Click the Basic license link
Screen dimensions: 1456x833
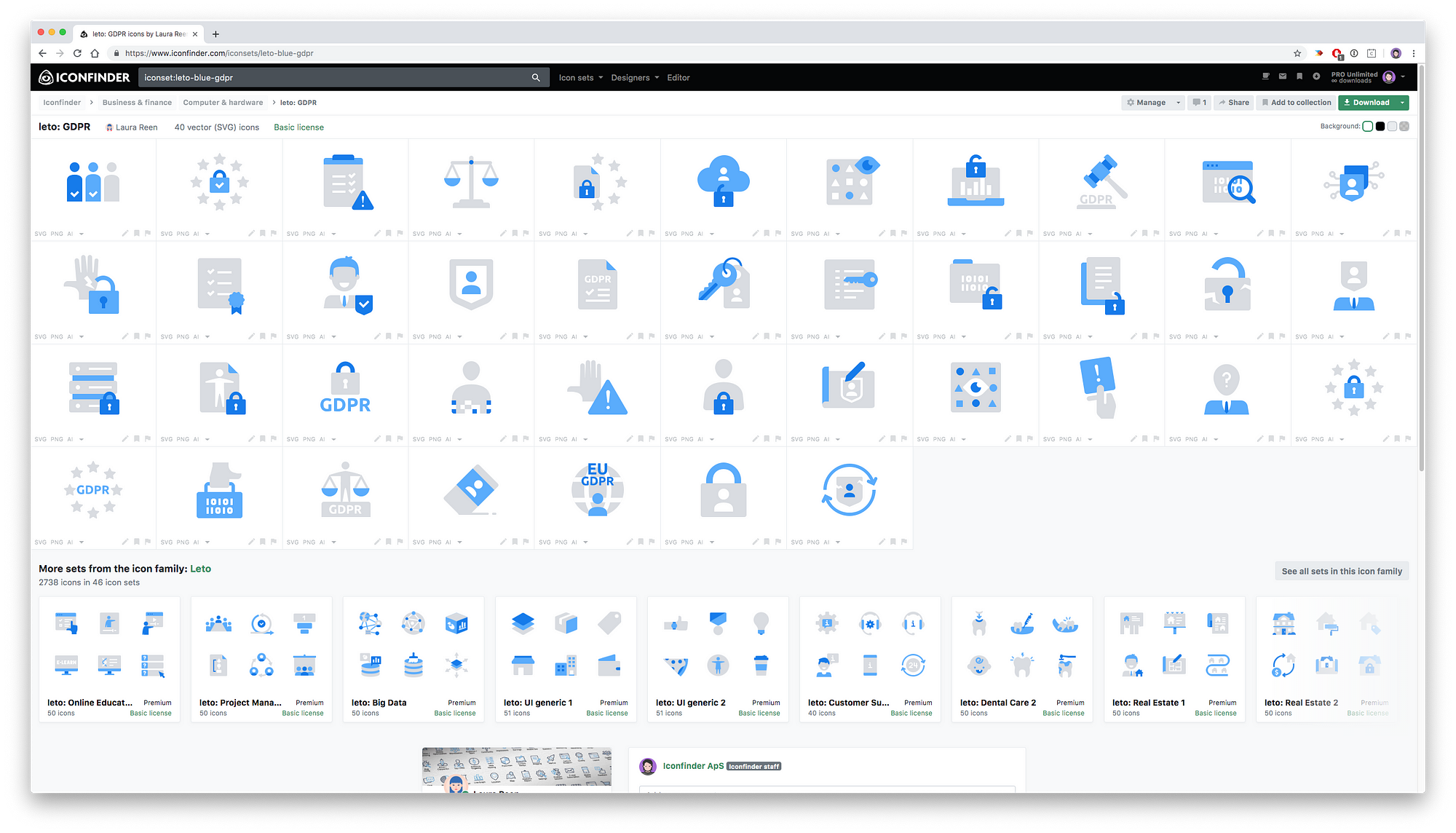point(298,127)
